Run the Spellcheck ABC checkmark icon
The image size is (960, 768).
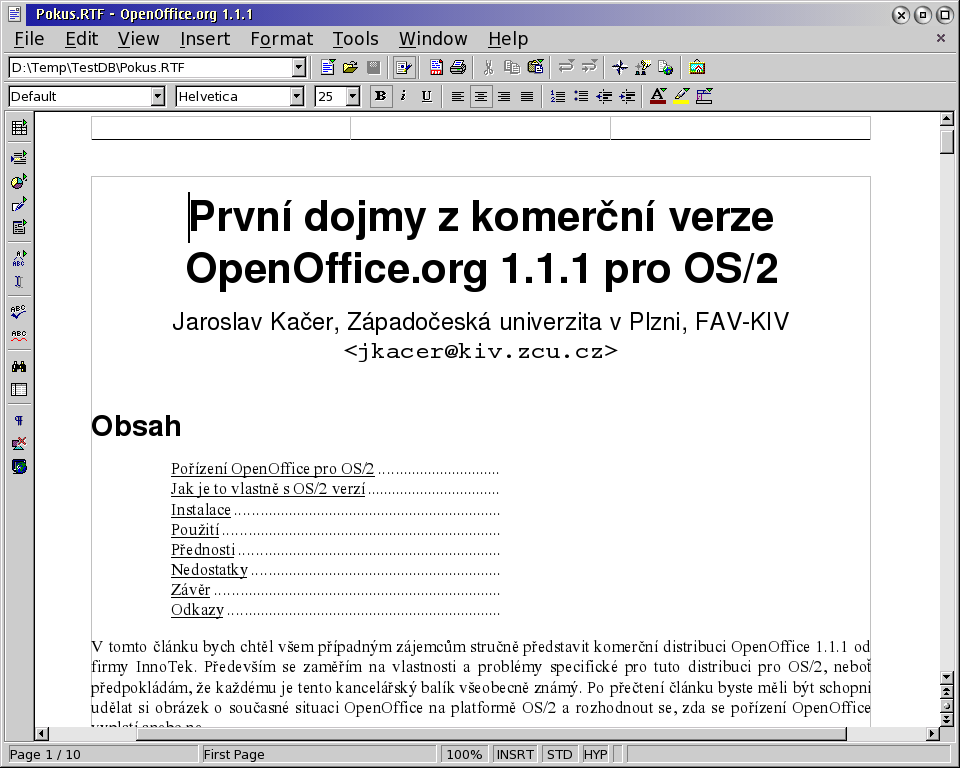[19, 312]
